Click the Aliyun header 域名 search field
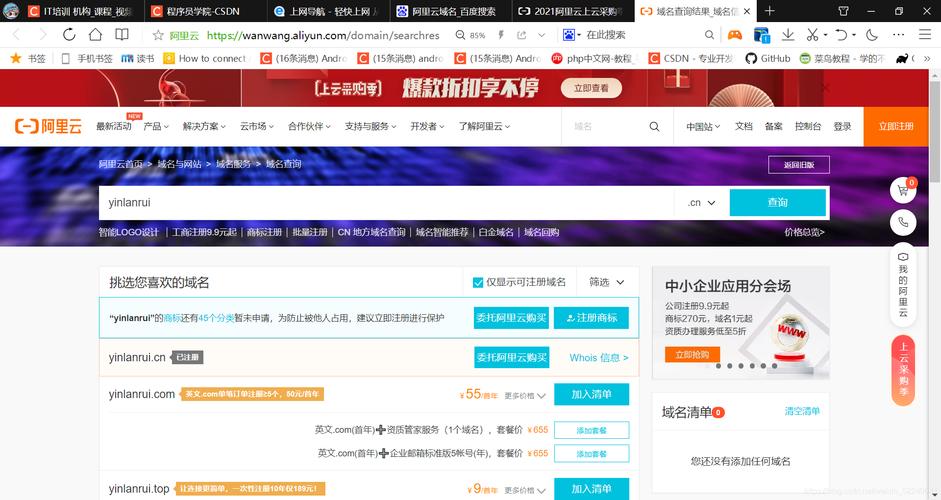Image resolution: width=941 pixels, height=500 pixels. pos(606,126)
